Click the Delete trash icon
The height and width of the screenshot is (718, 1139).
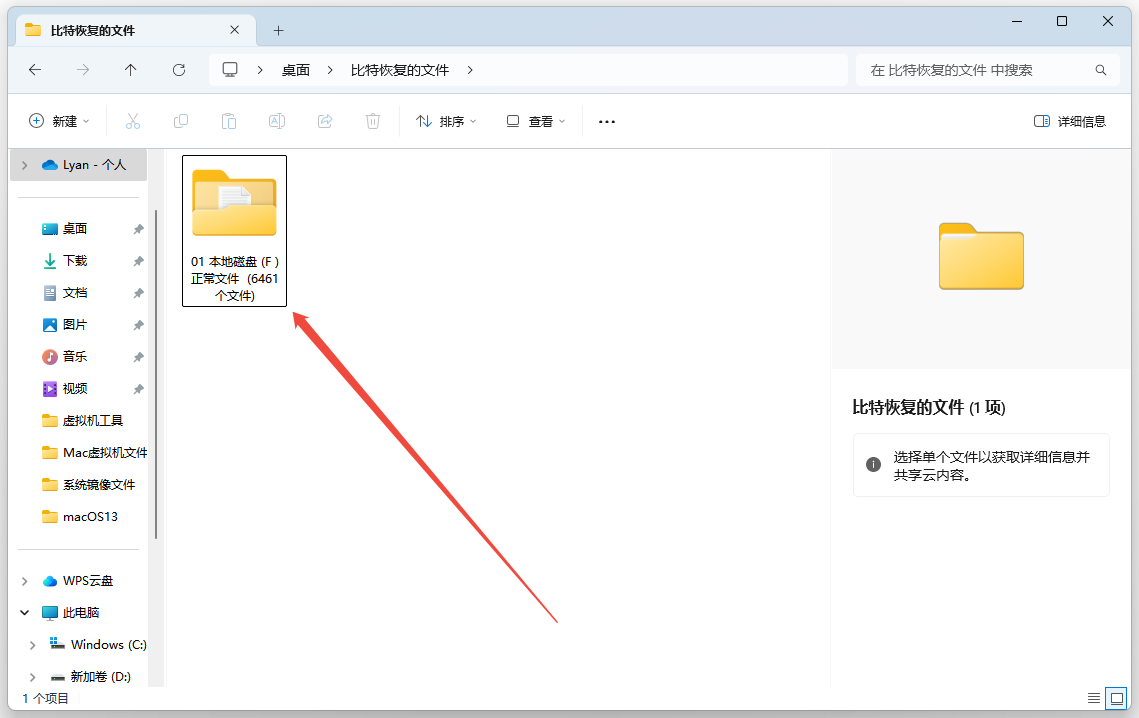point(373,121)
